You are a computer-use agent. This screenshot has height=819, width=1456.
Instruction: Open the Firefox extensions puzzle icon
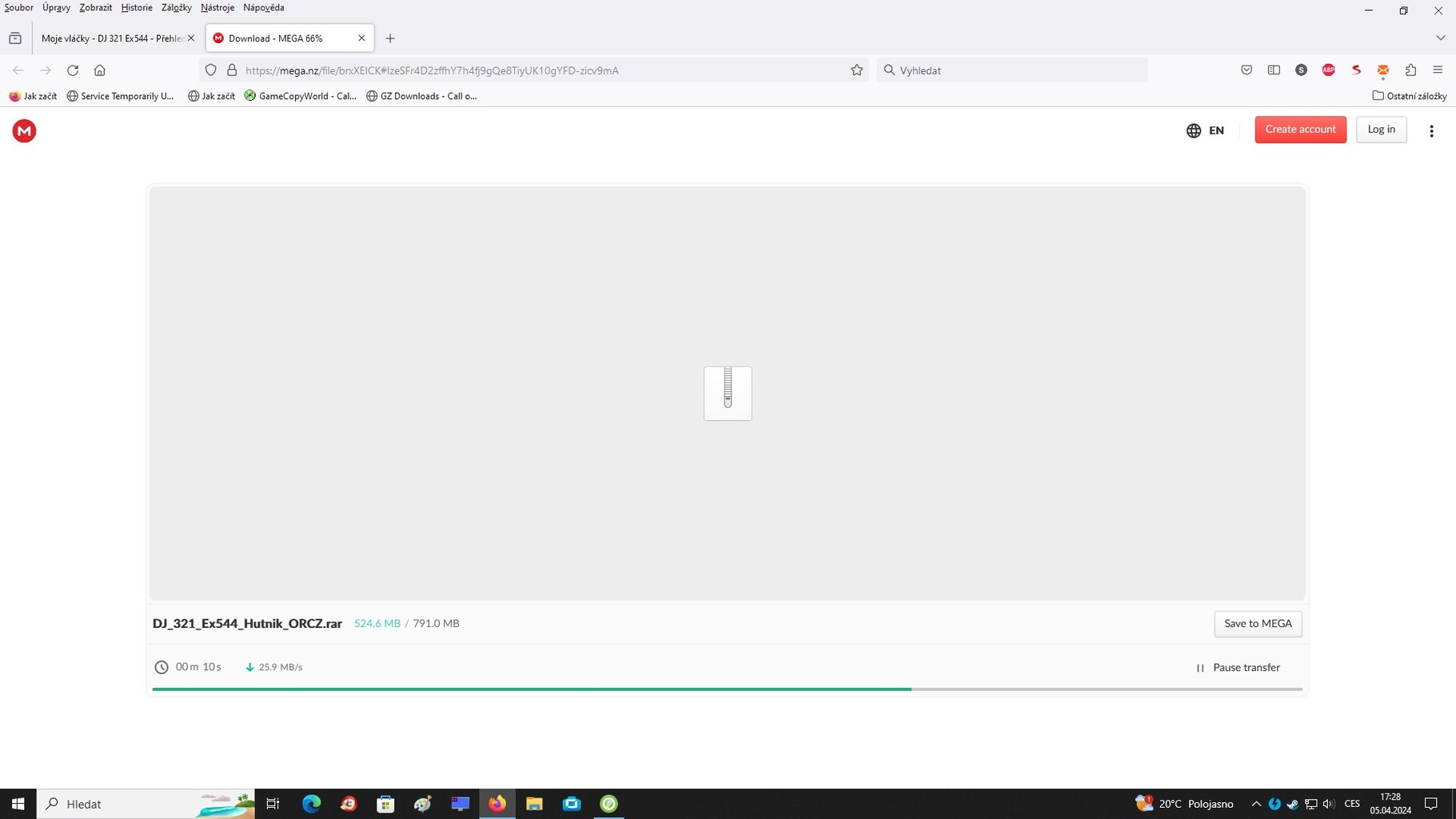point(1410,70)
